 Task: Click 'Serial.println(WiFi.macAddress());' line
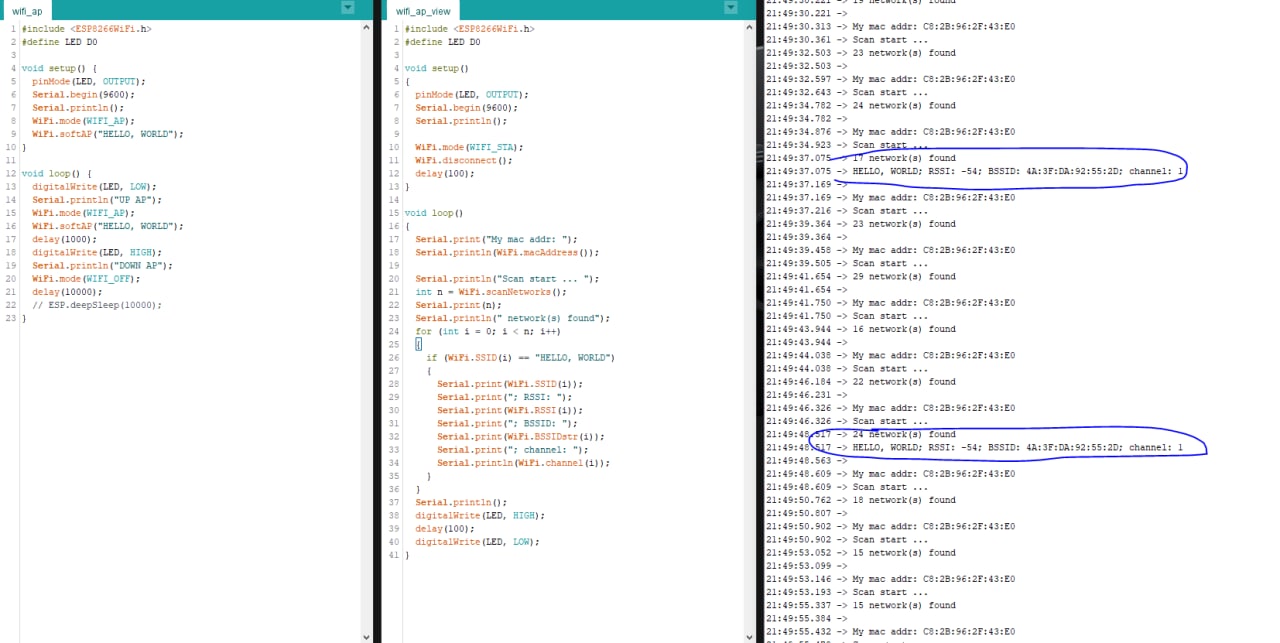tap(507, 252)
